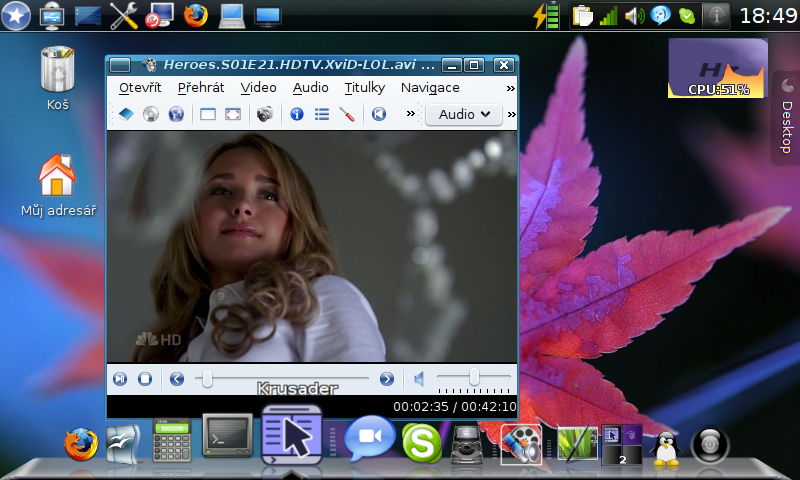Image resolution: width=800 pixels, height=480 pixels.
Task: Open the terminal in the dock
Action: pyautogui.click(x=228, y=435)
